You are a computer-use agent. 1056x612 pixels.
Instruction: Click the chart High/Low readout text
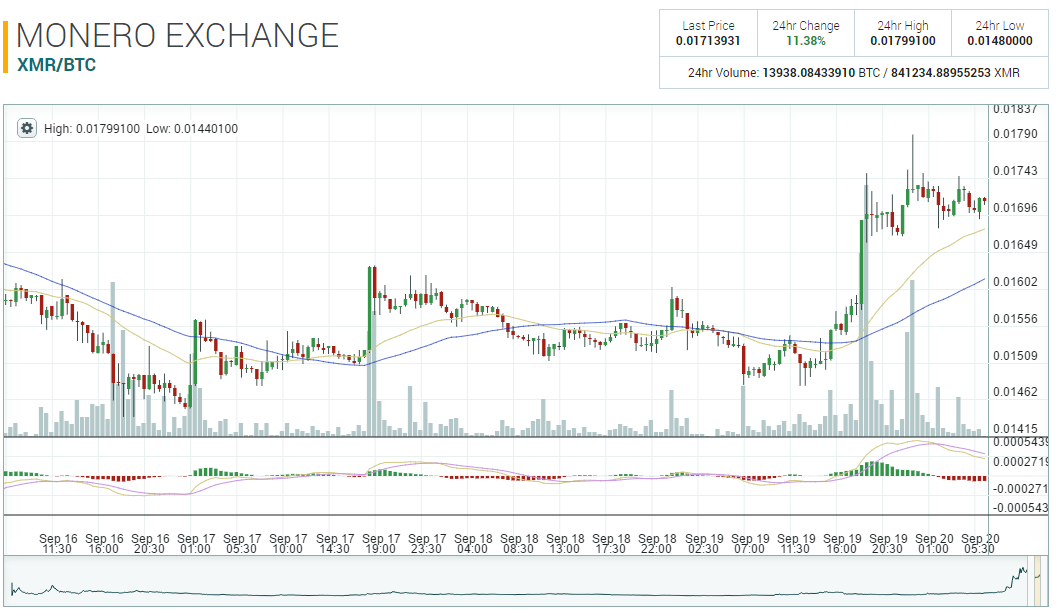coord(141,128)
